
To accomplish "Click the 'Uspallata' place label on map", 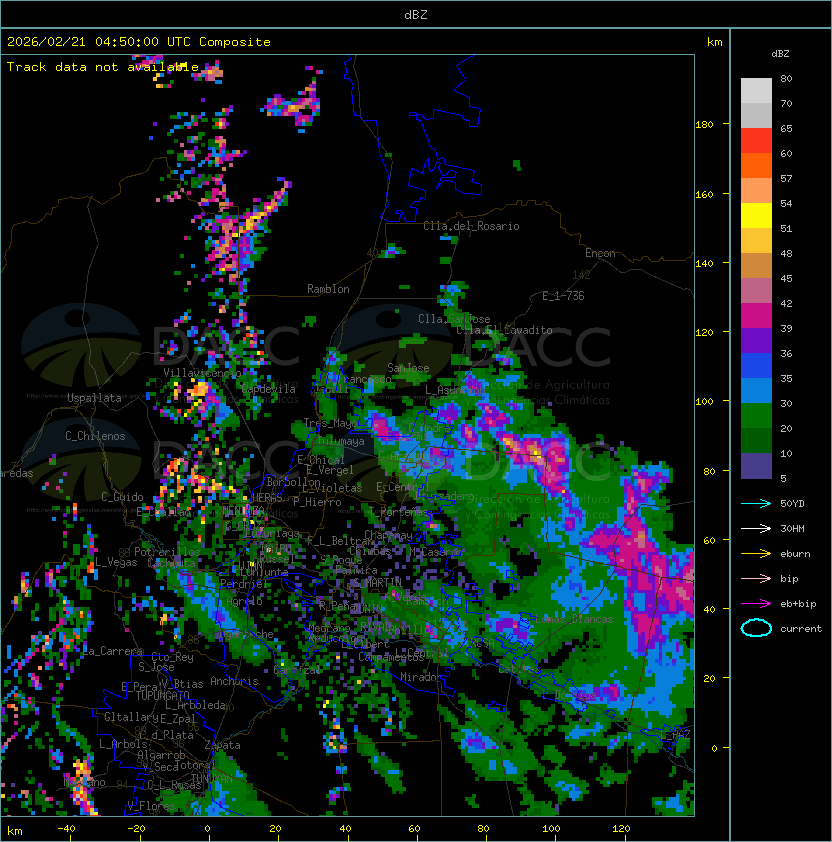I will (x=95, y=398).
